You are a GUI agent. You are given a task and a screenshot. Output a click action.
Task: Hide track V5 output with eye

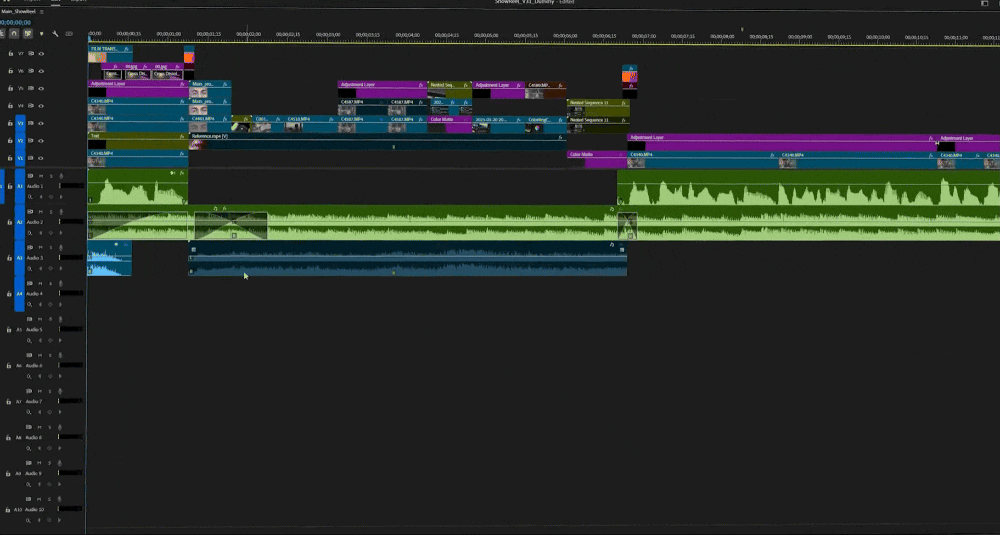[x=41, y=89]
